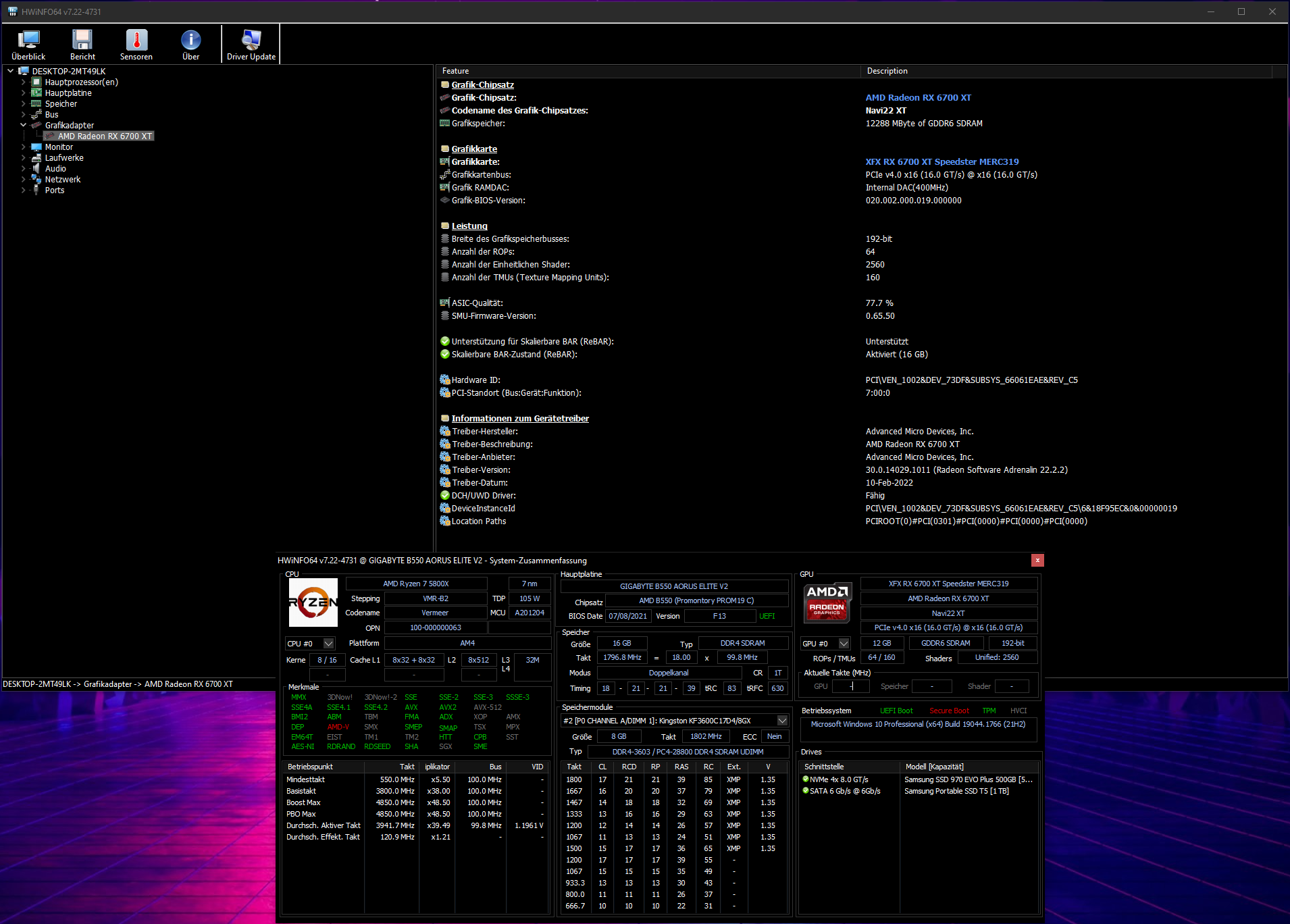Collapse the DESKTOP-2MT49LK root node
Image resolution: width=1290 pixels, height=924 pixels.
pos(11,71)
